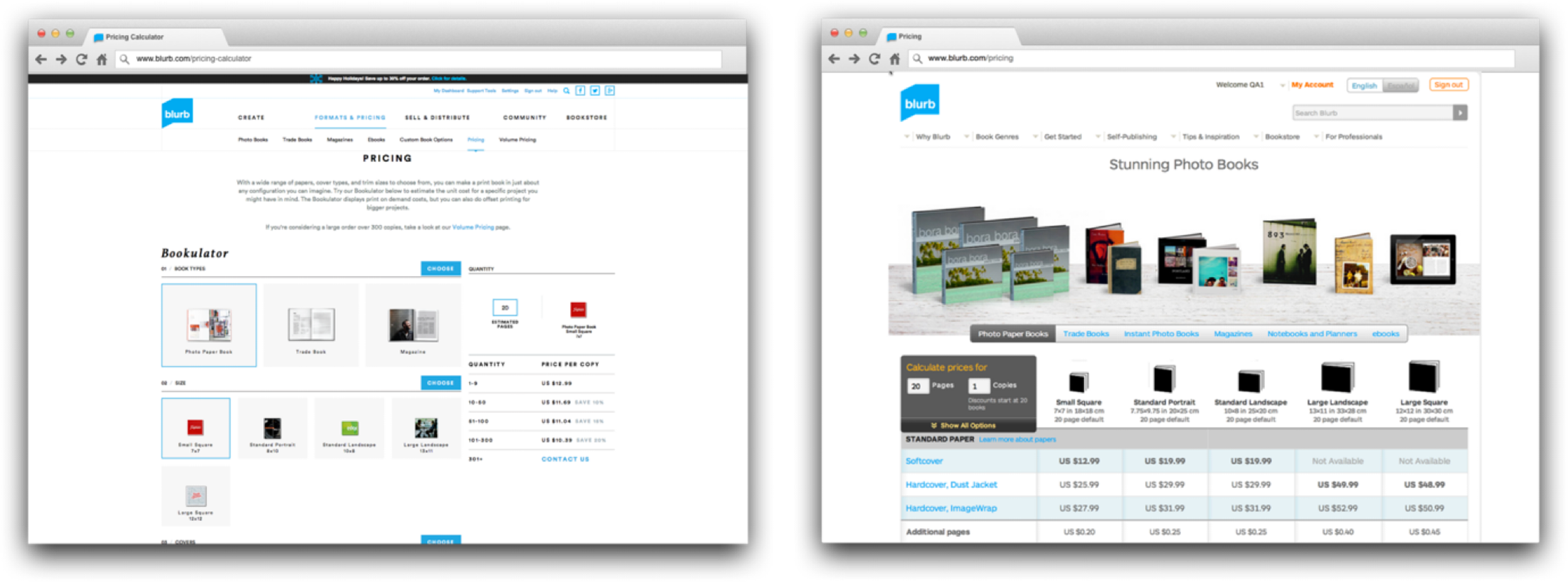Screen dimensions: 1568x582
Task: Click the Copies number field in calculator panel
Action: click(x=978, y=386)
